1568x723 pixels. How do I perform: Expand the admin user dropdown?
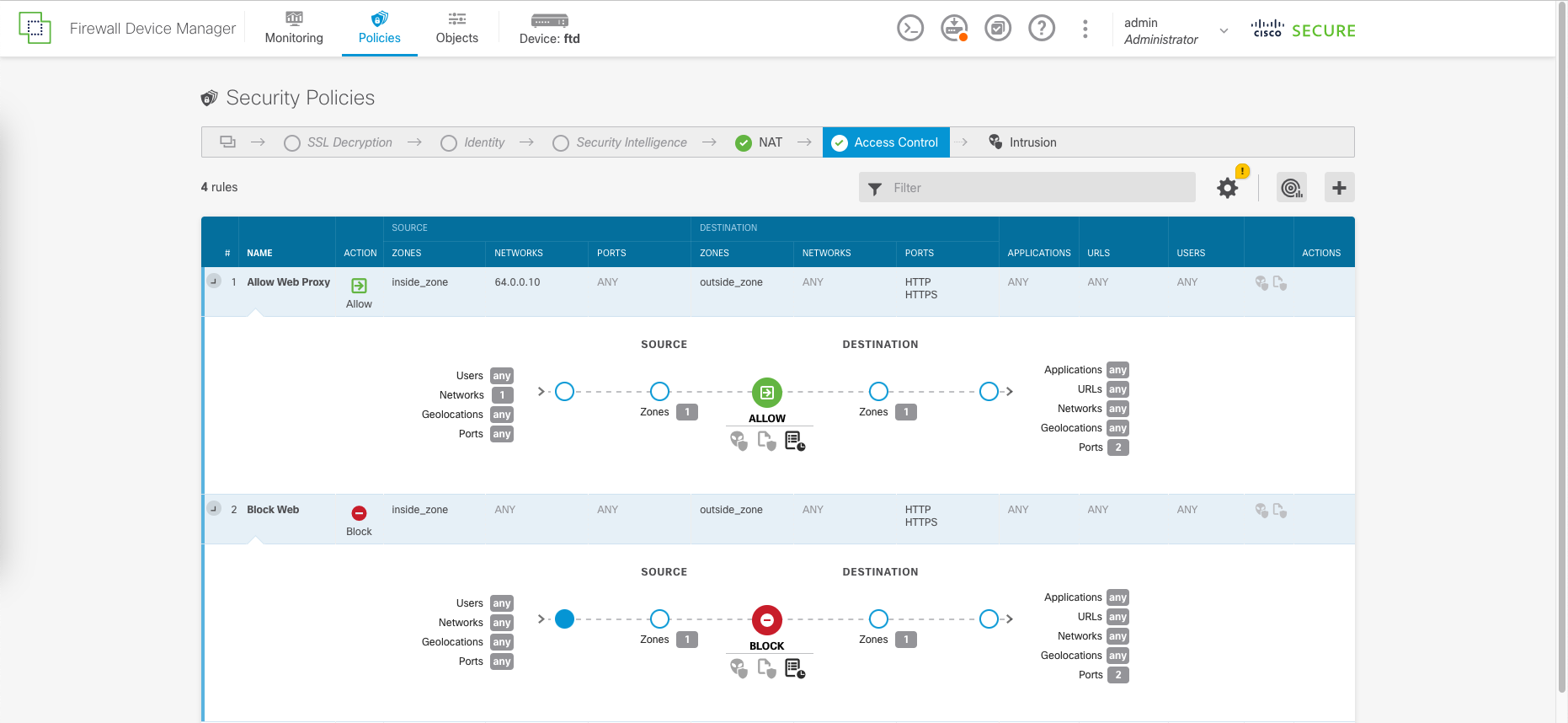click(1224, 30)
